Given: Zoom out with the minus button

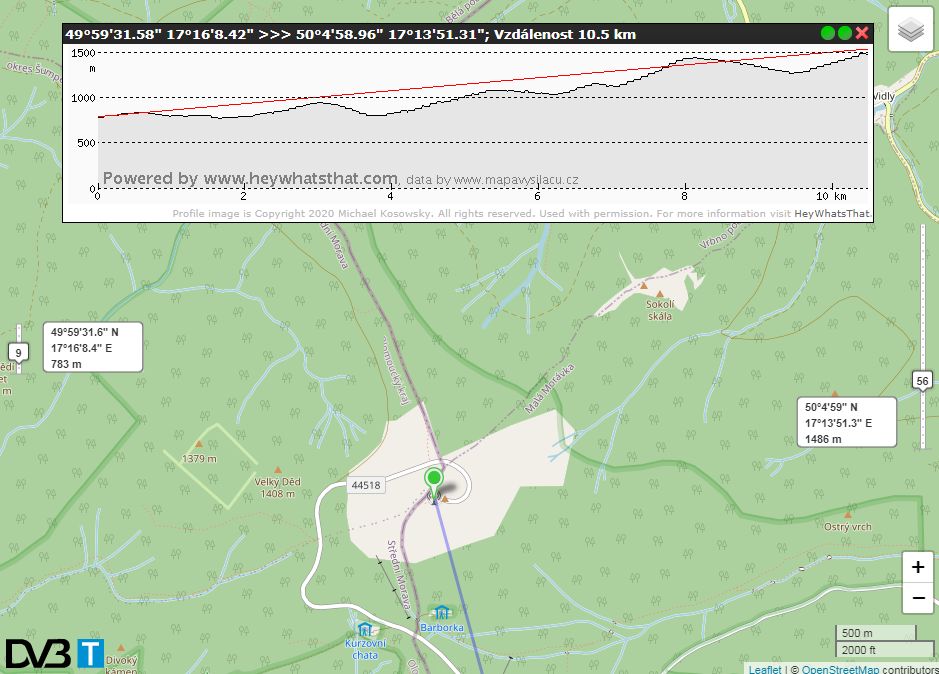Looking at the screenshot, I should point(918,599).
